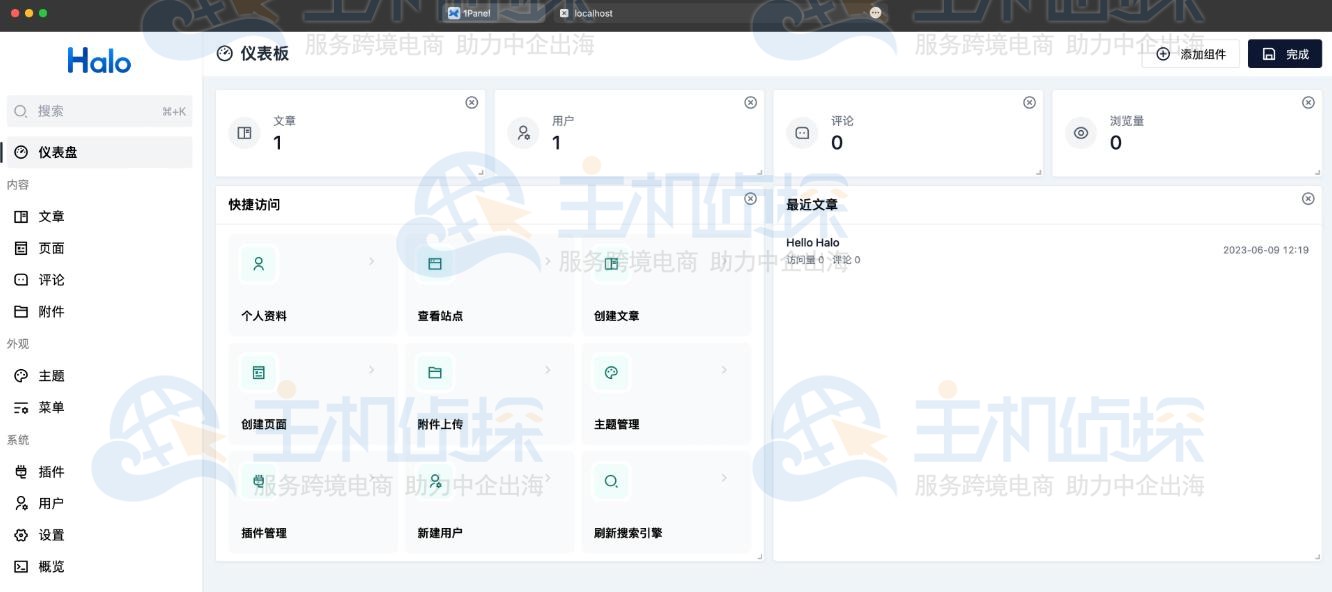
Task: Click the 完成 button
Action: [1285, 53]
